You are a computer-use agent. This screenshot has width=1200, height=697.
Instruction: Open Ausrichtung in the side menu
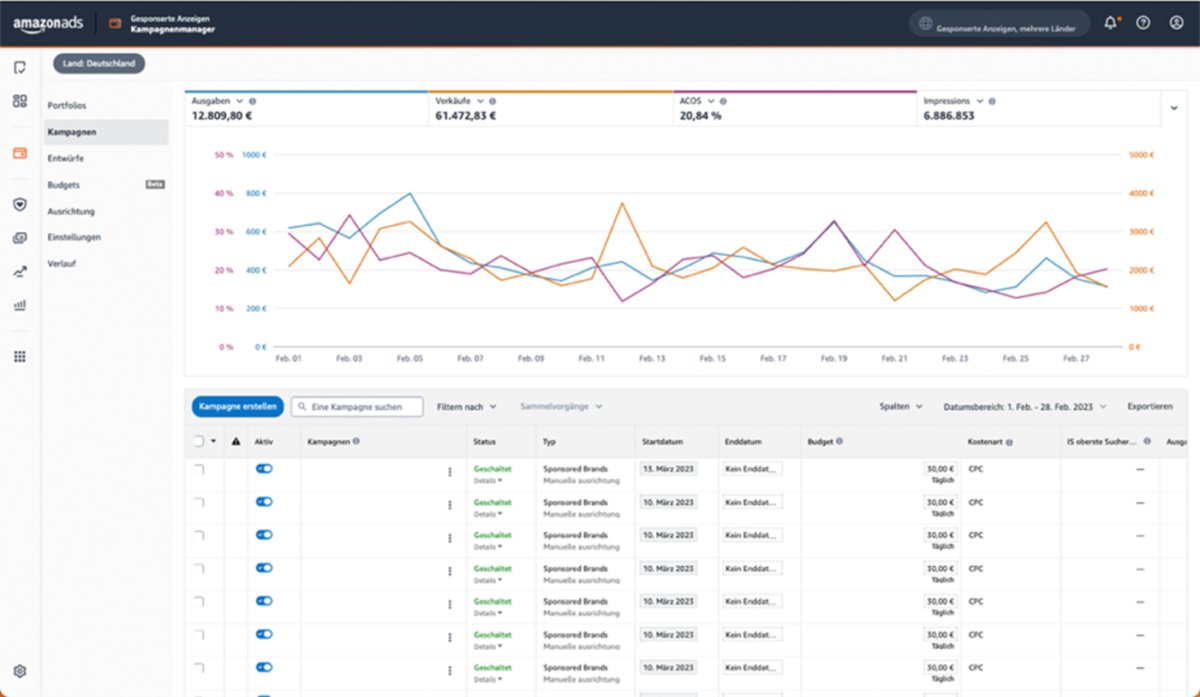click(71, 211)
